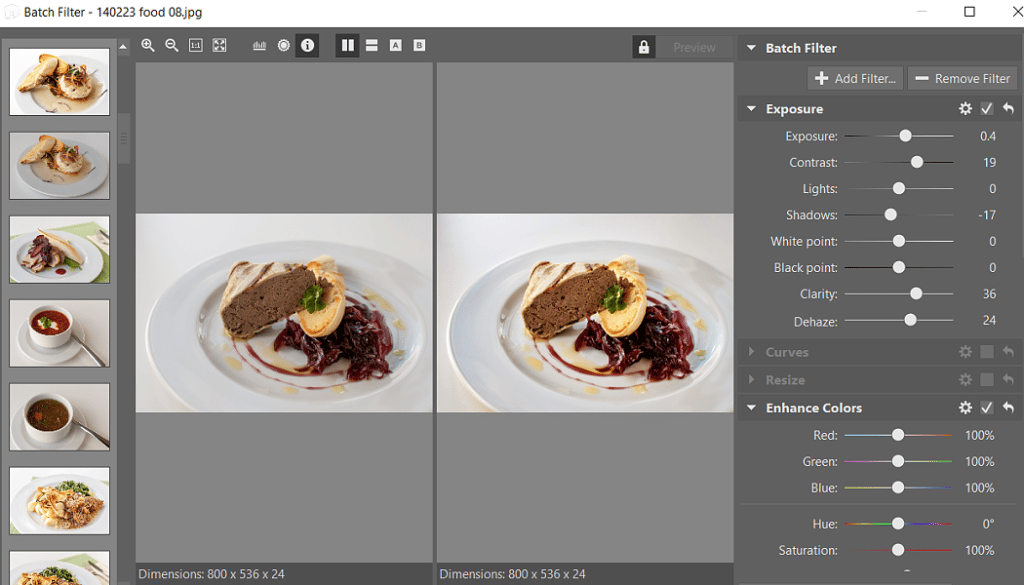The height and width of the screenshot is (585, 1024).
Task: Collapse the Exposure section
Action: point(751,108)
